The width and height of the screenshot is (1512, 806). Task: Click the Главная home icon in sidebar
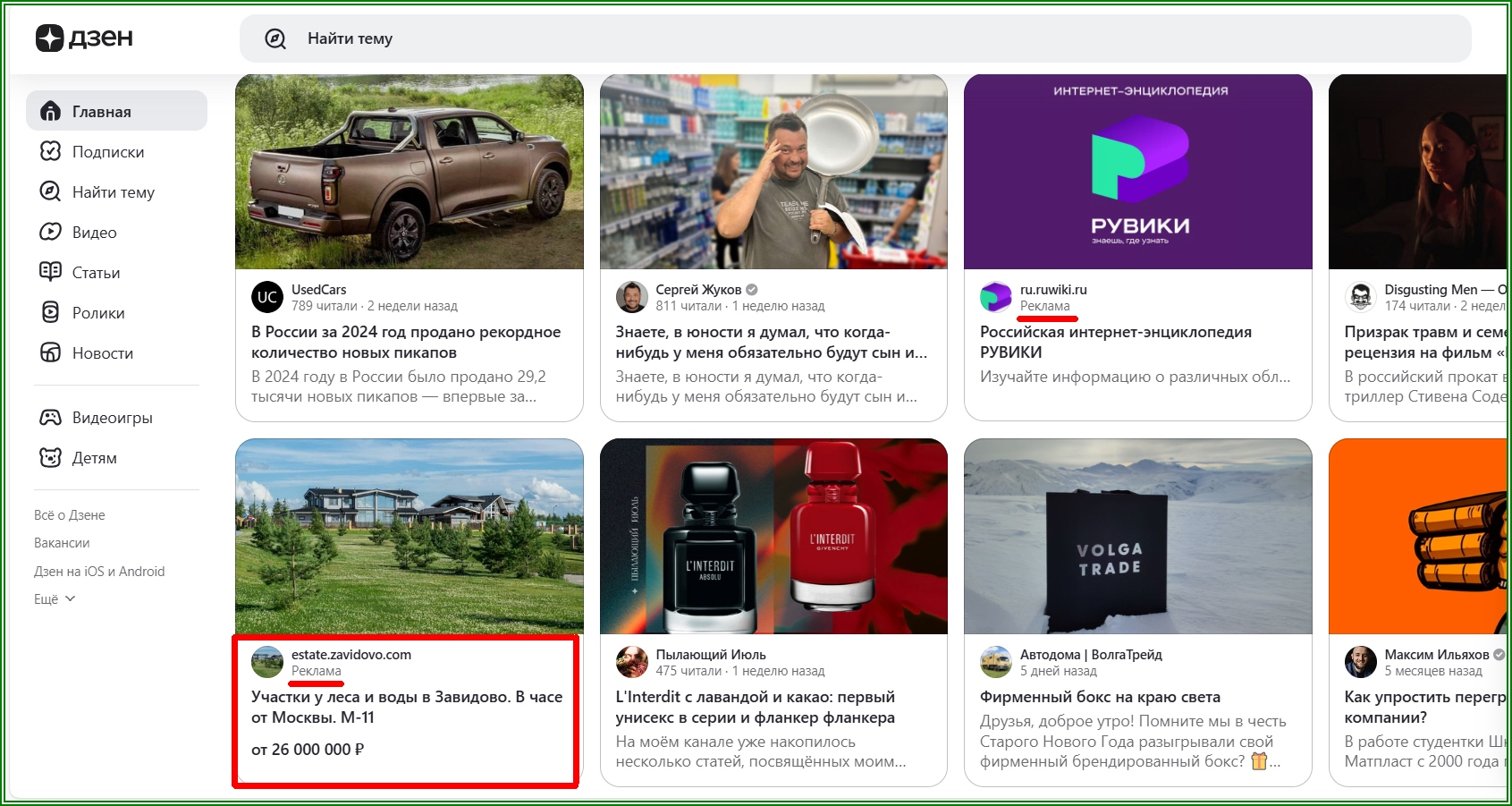pyautogui.click(x=51, y=111)
